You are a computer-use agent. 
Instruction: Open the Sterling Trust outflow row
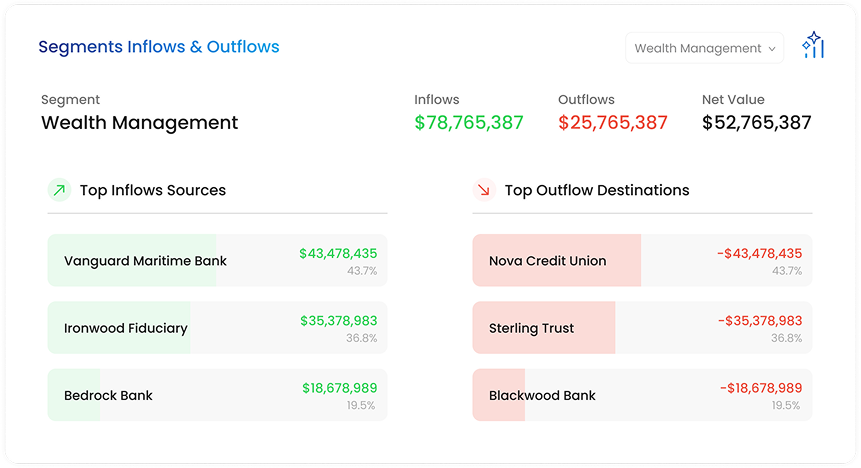642,327
